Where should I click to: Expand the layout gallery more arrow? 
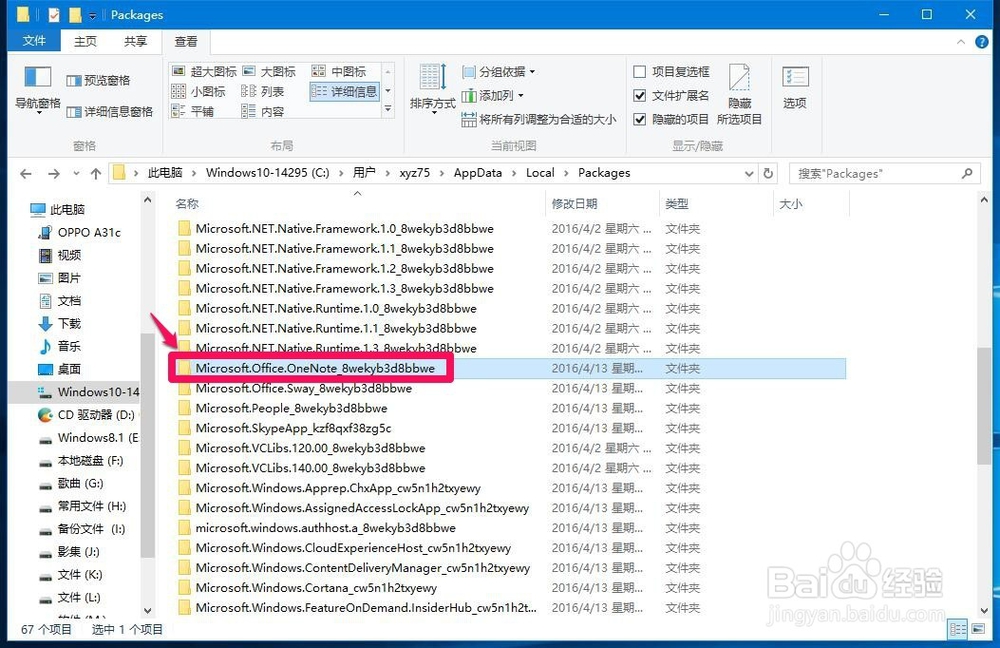click(x=388, y=110)
